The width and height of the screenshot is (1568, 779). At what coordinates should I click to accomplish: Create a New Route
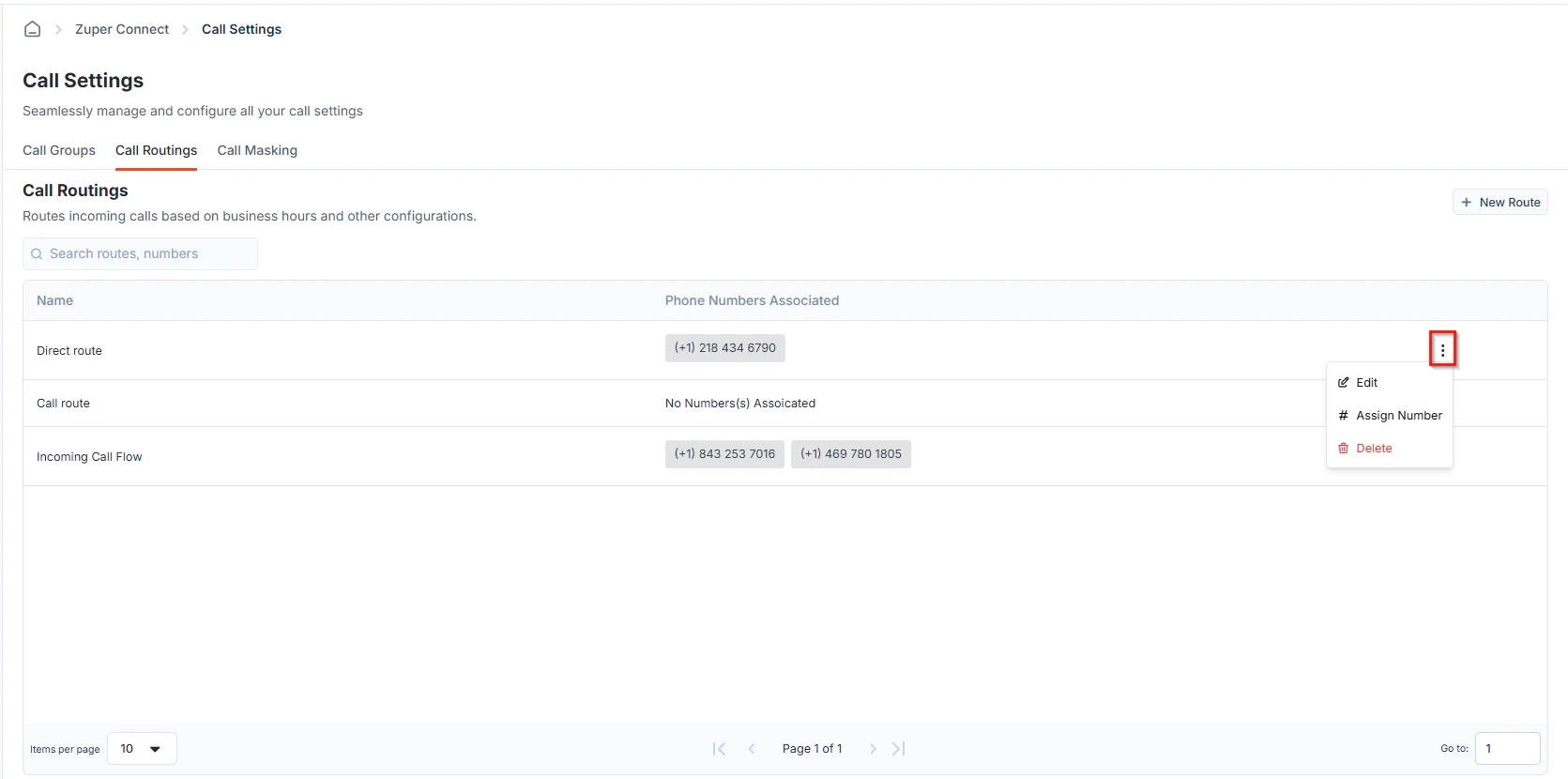coord(1499,202)
